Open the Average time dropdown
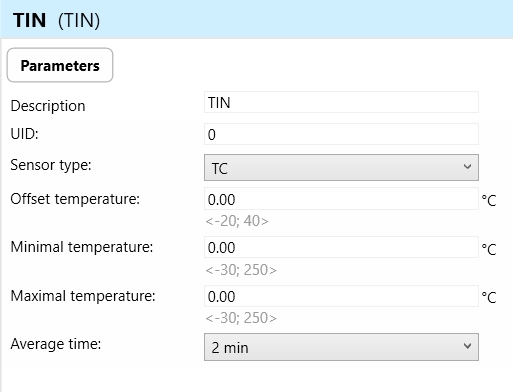The height and width of the screenshot is (392, 513). click(x=341, y=347)
